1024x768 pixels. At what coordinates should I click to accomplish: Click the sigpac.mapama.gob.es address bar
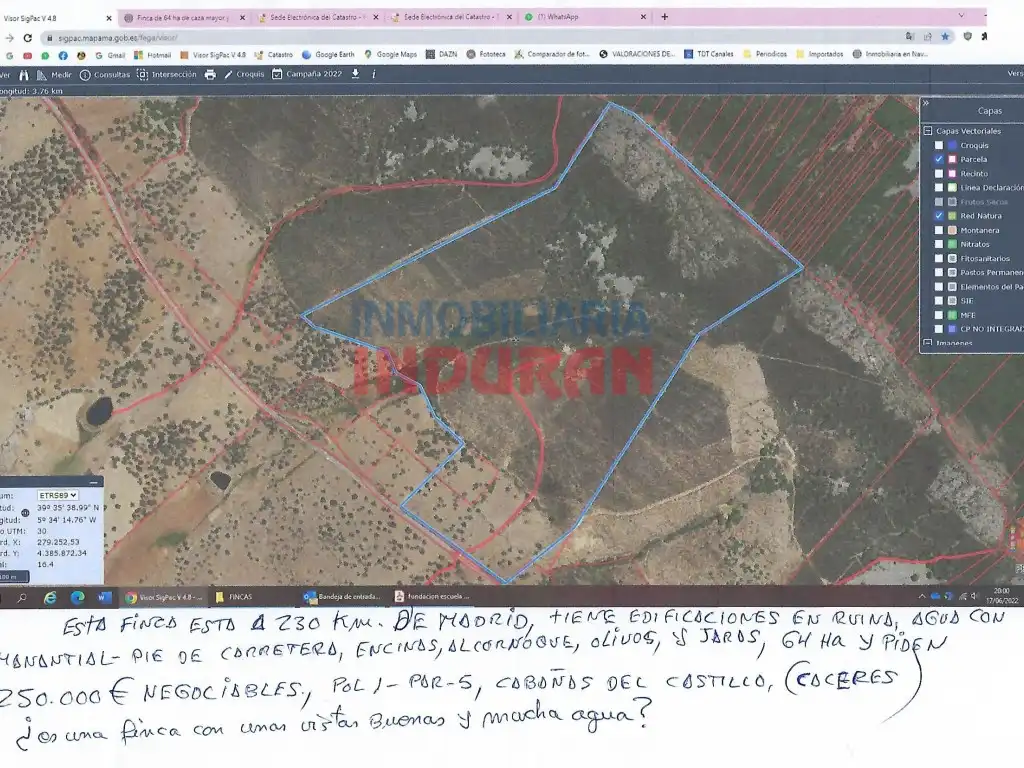click(x=457, y=38)
